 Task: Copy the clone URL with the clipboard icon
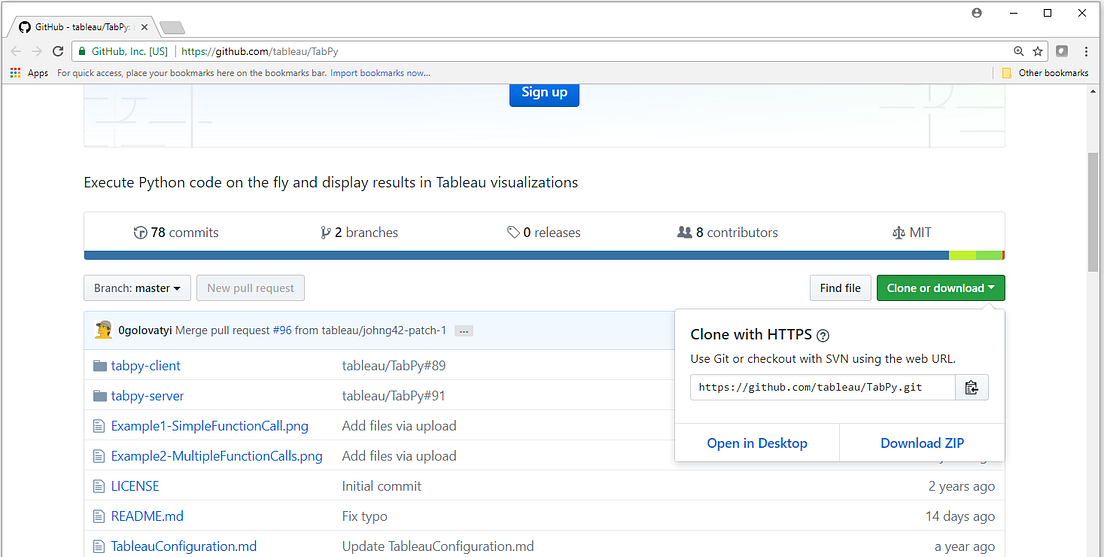[972, 387]
